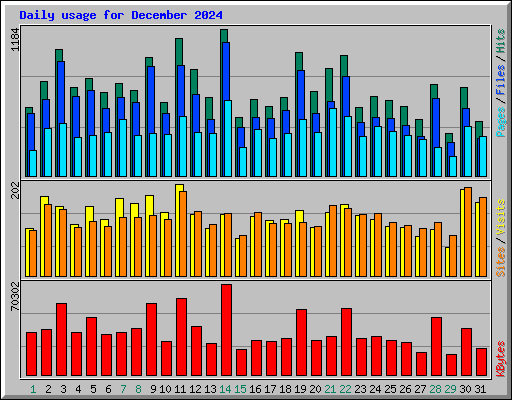This screenshot has width=512, height=400.
Task: Click day label 1 on the axis
Action: [33, 389]
